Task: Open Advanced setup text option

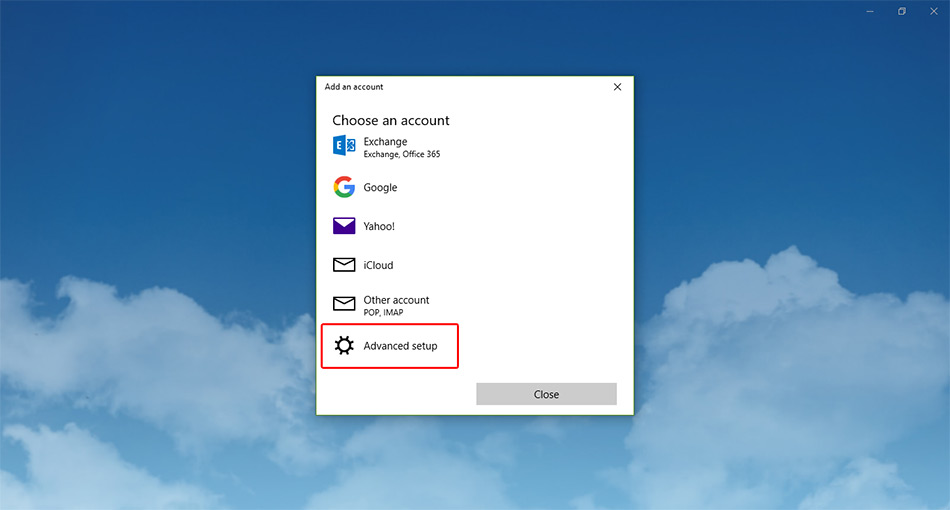Action: 400,346
